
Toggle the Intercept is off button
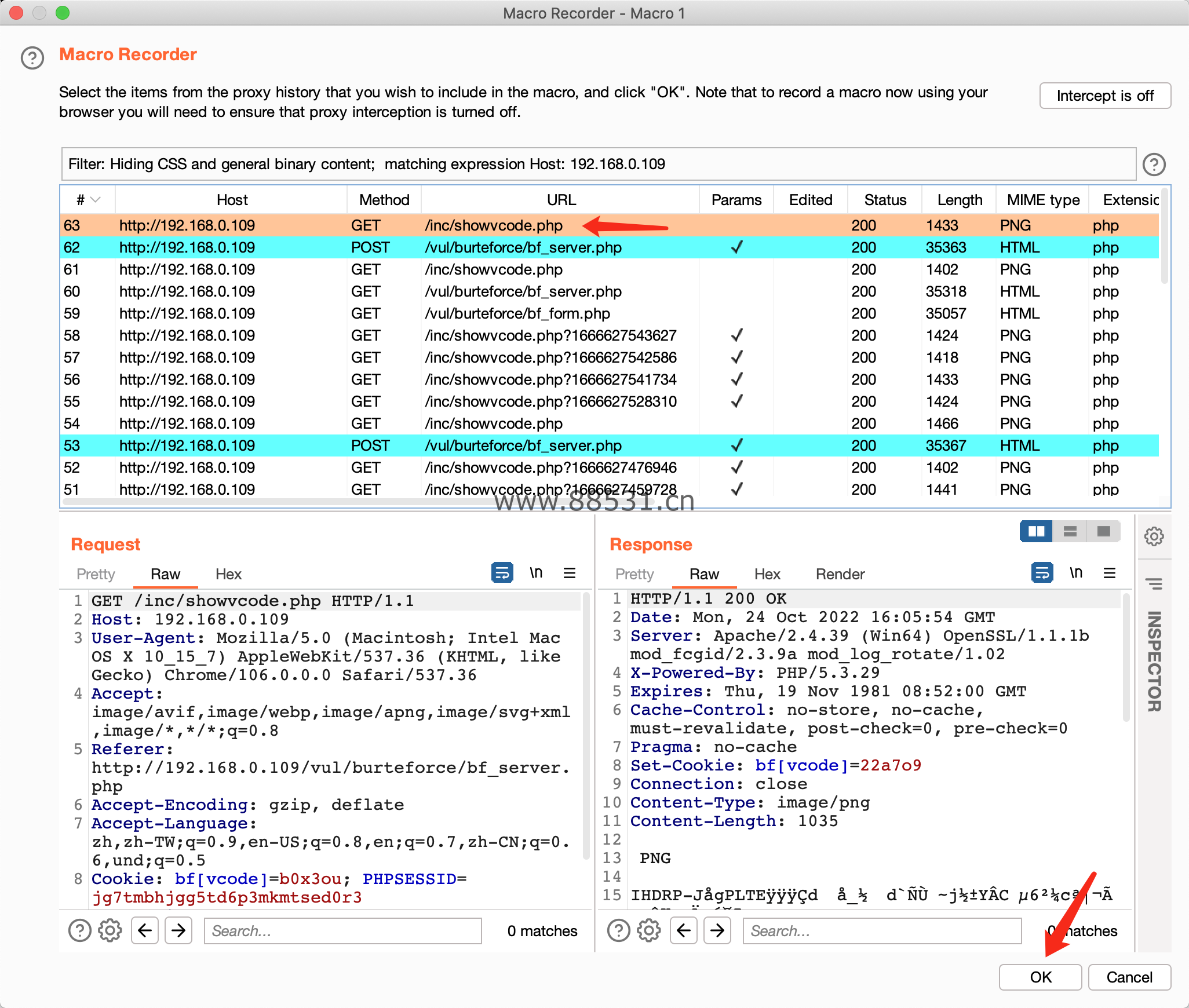pos(1105,96)
